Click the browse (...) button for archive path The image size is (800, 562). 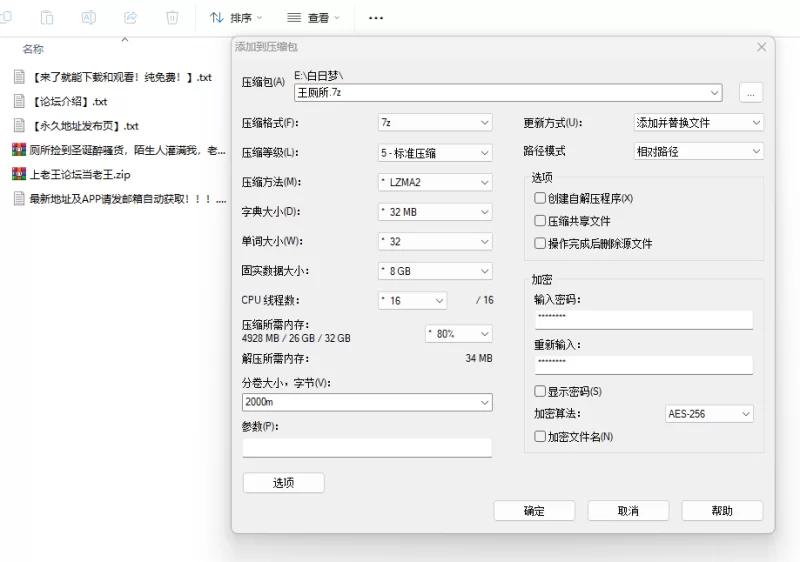click(x=751, y=93)
